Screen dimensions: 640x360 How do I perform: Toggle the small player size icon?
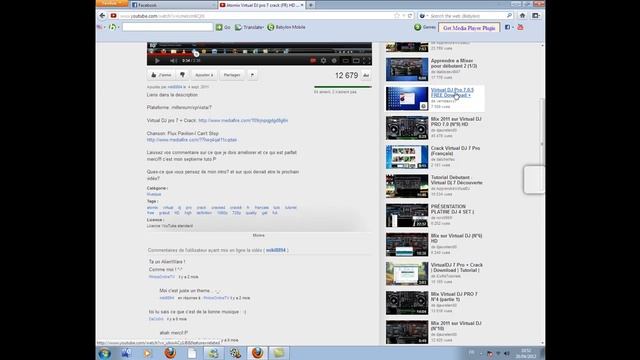pyautogui.click(x=345, y=60)
